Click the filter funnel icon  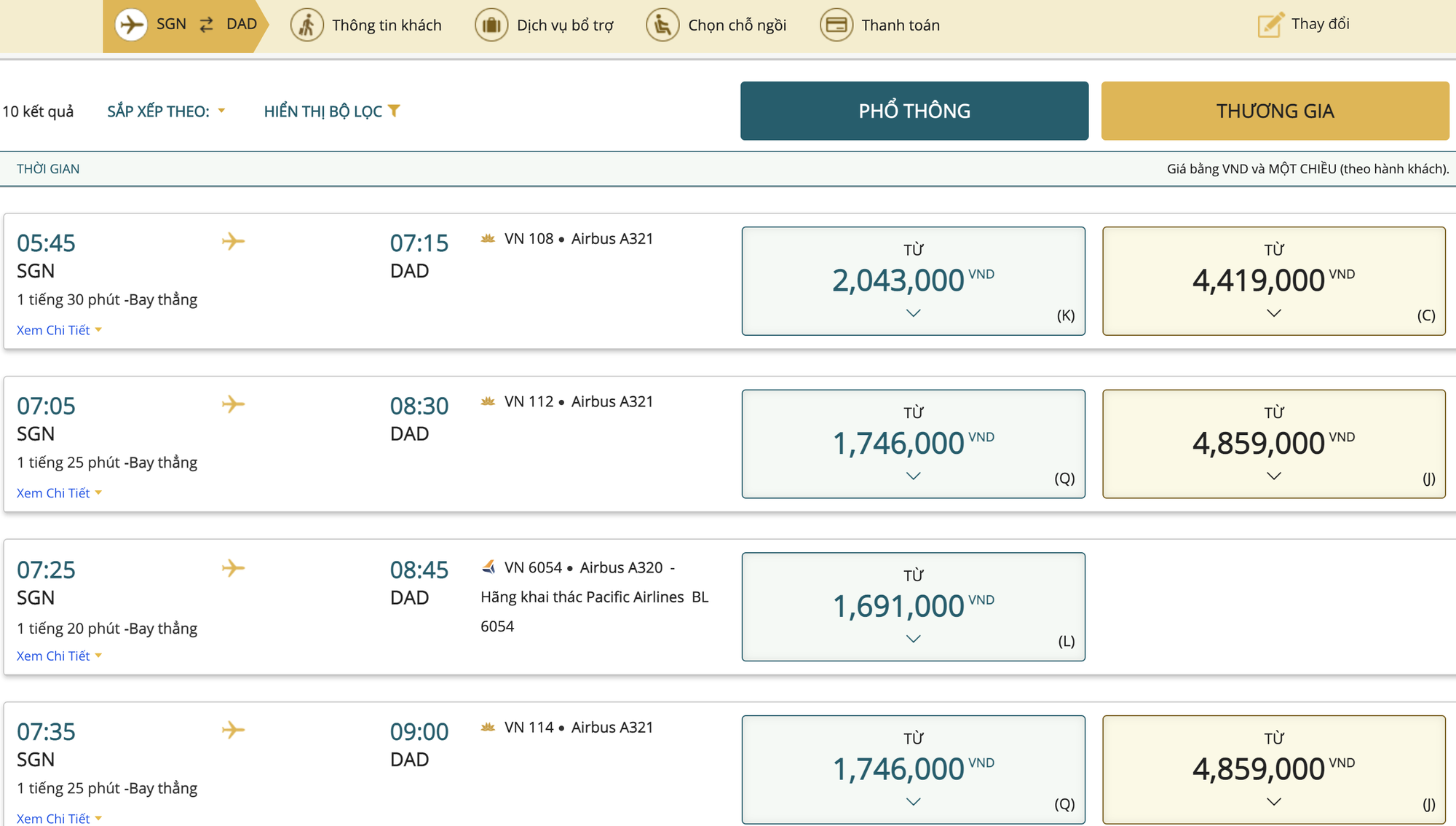394,111
